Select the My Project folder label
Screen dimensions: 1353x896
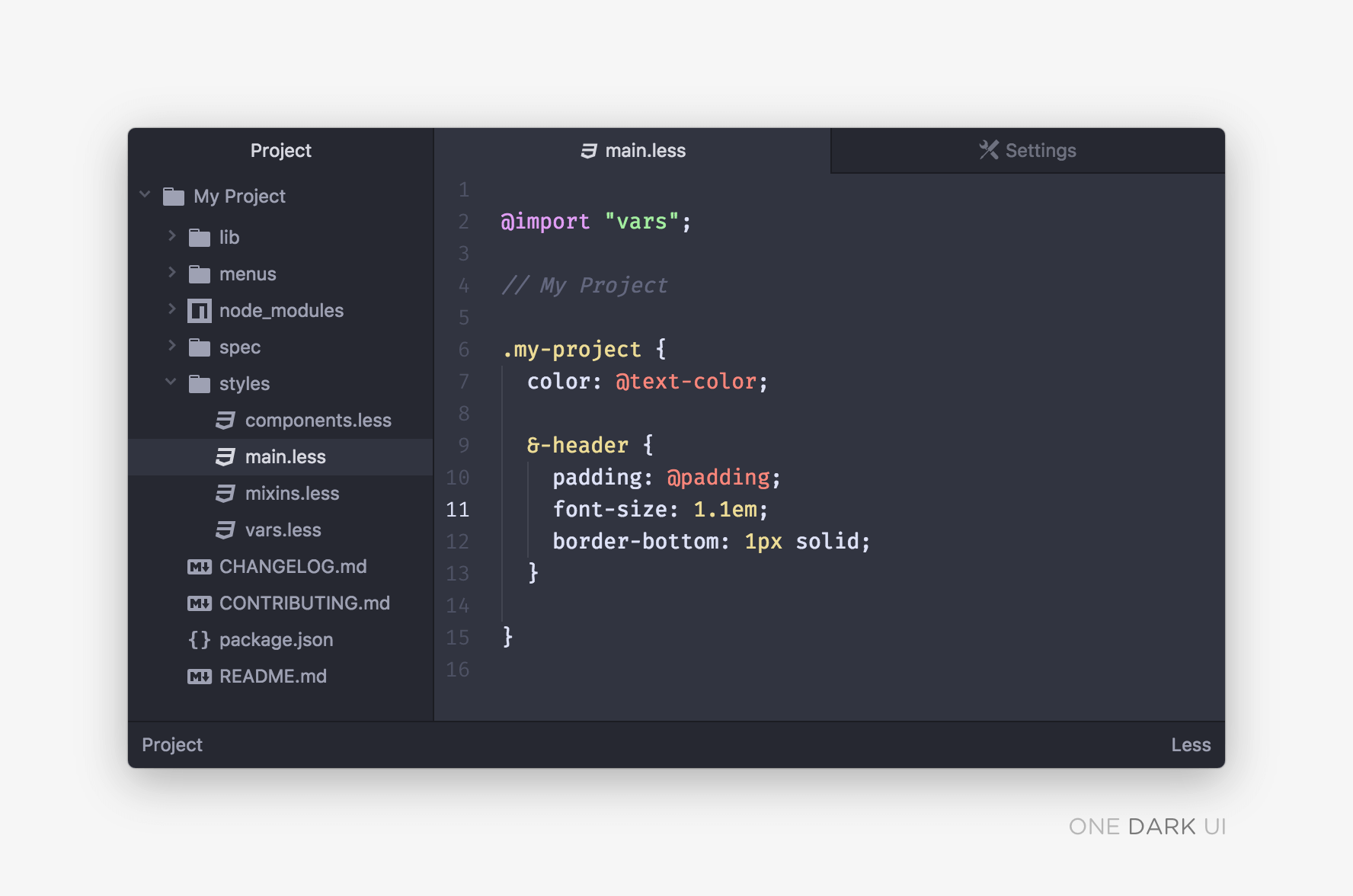point(239,197)
